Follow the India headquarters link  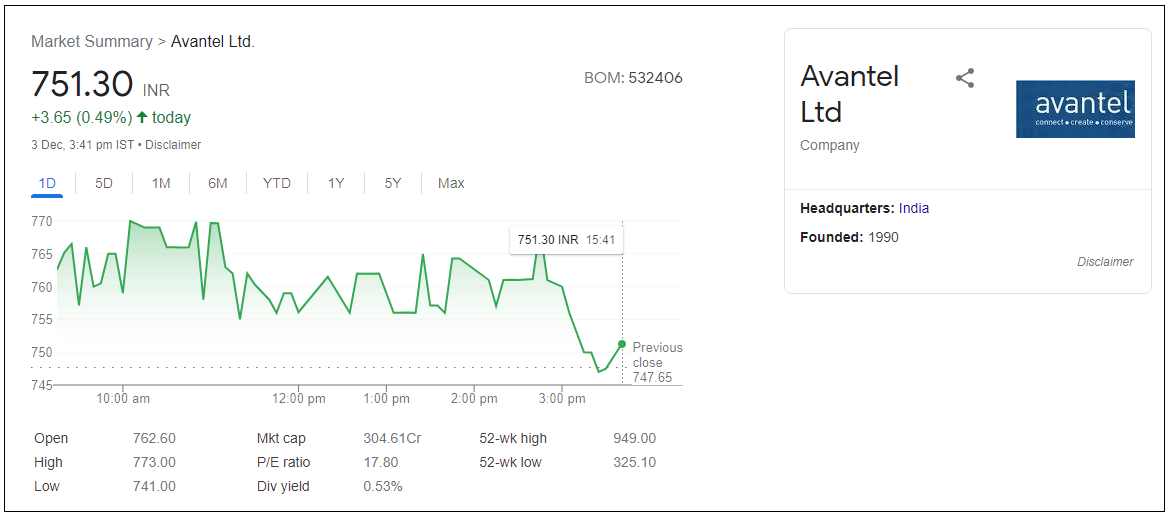pos(914,208)
